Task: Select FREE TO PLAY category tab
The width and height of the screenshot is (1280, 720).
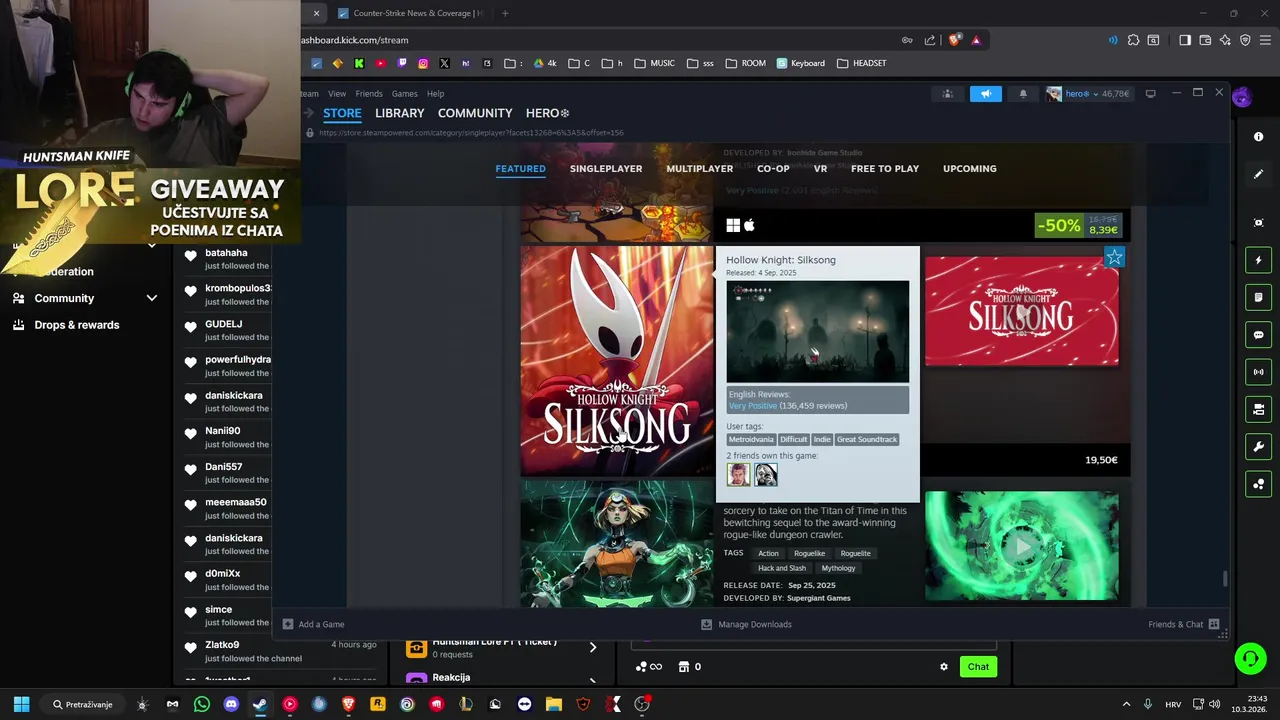Action: point(885,169)
